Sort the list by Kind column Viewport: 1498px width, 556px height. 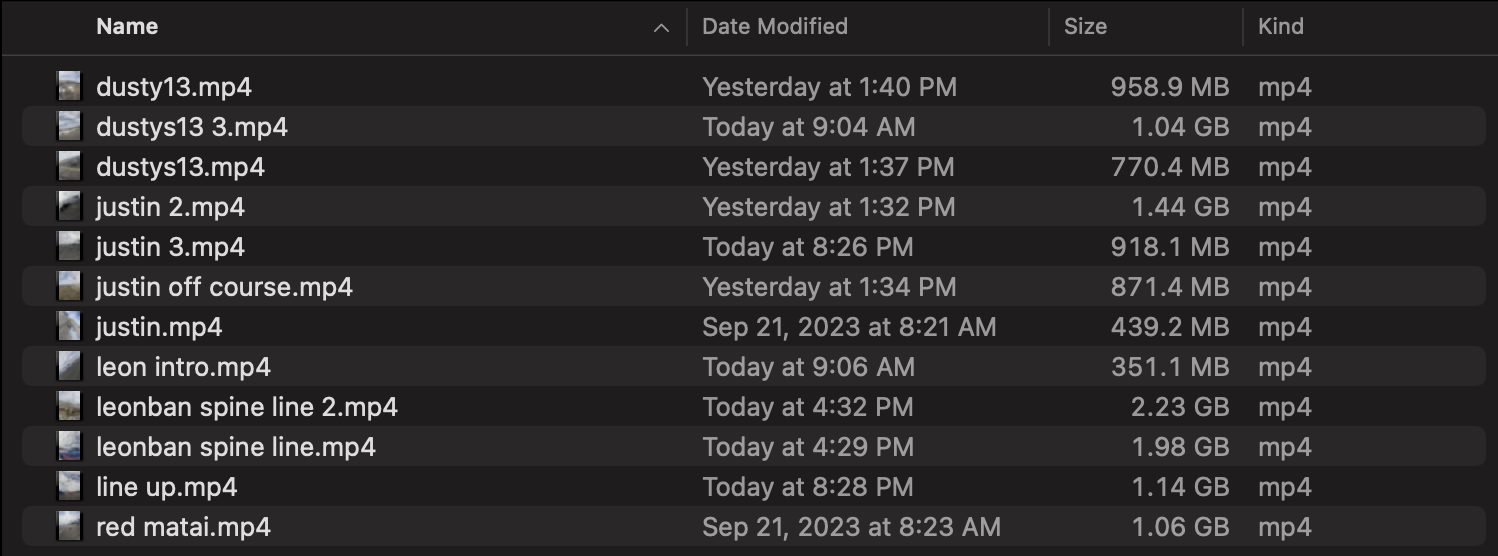[x=1281, y=27]
